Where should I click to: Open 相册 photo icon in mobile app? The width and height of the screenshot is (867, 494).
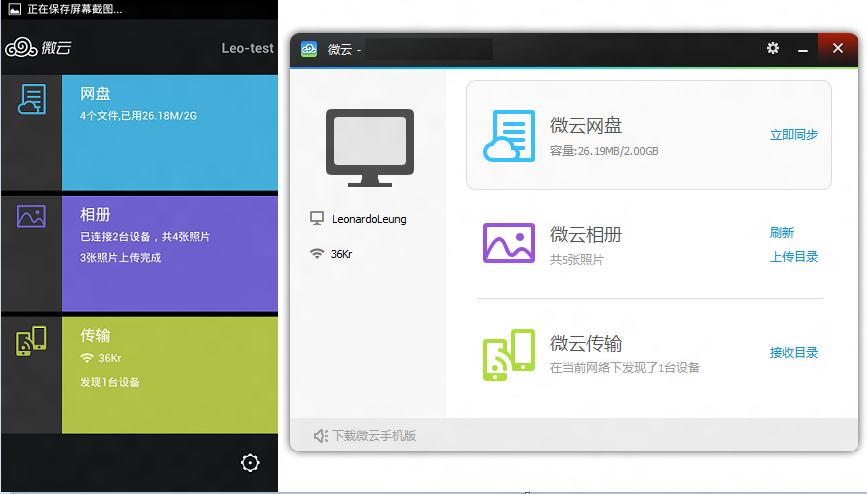31,216
